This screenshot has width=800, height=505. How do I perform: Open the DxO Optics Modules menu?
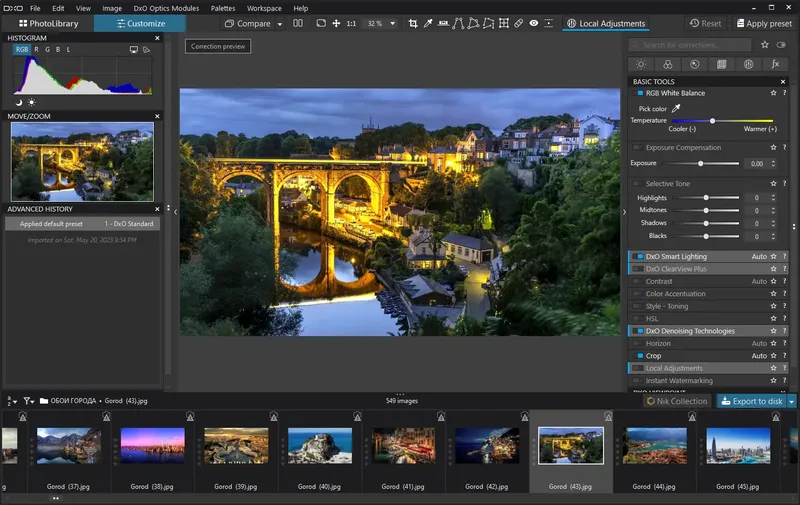pos(167,8)
